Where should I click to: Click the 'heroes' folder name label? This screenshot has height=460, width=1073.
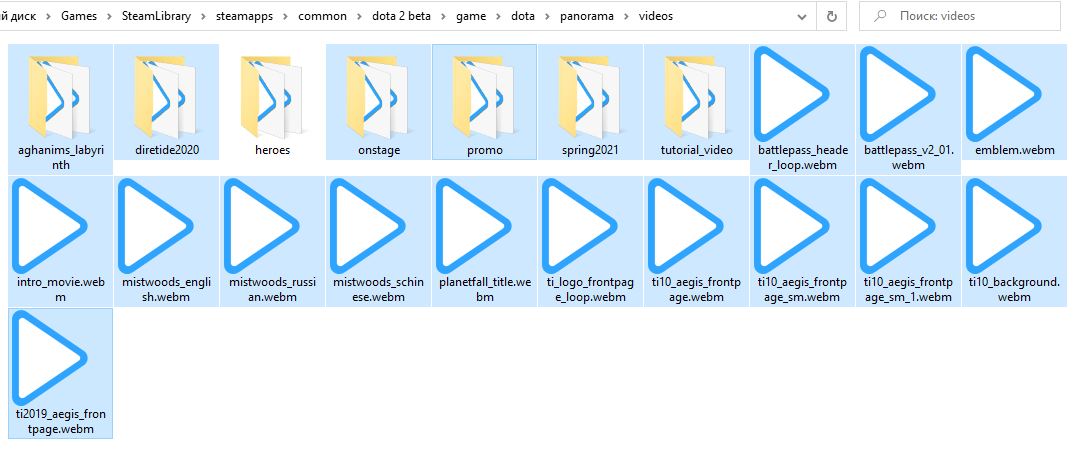[272, 151]
